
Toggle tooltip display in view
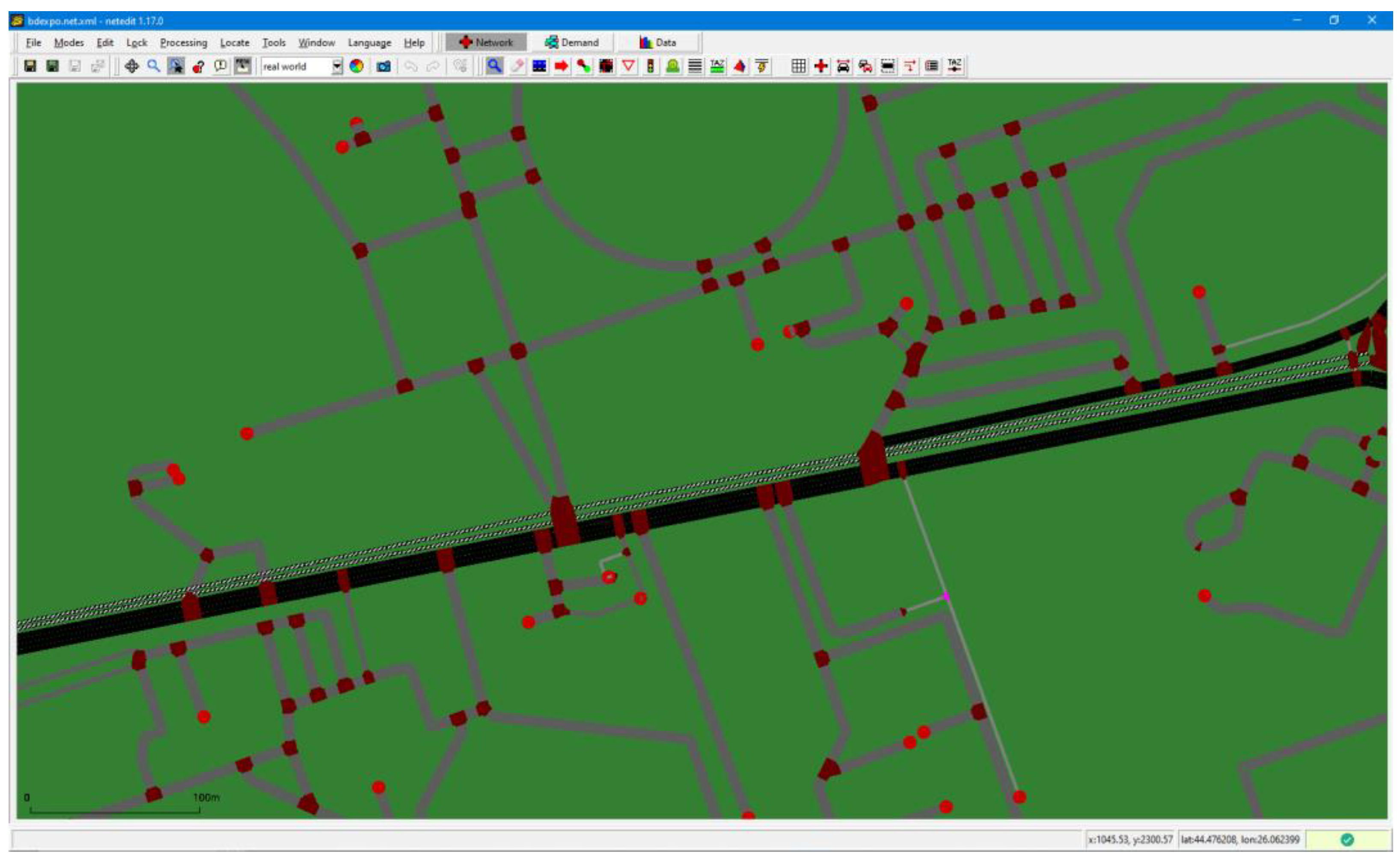(x=220, y=67)
